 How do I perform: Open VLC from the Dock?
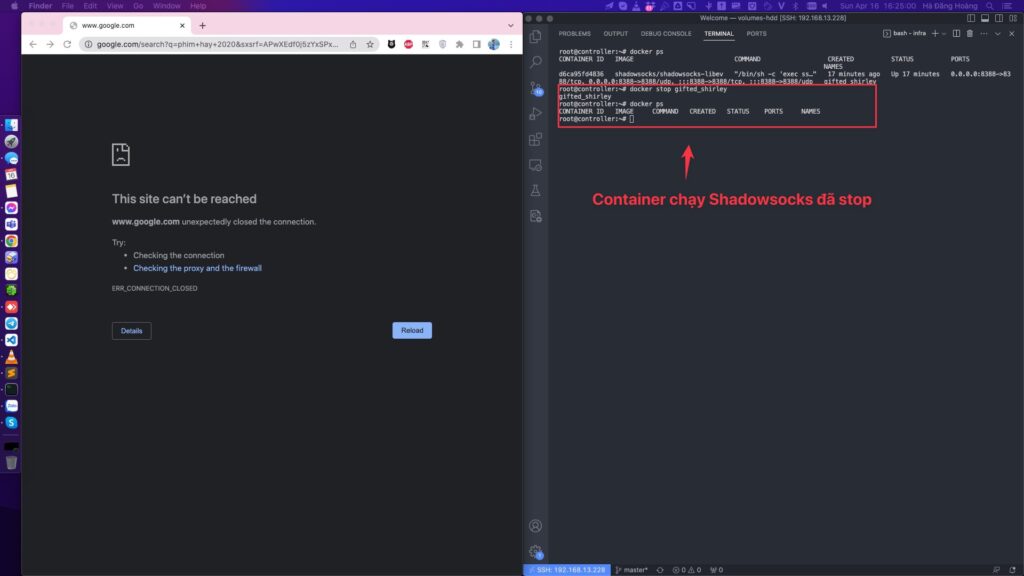point(11,357)
